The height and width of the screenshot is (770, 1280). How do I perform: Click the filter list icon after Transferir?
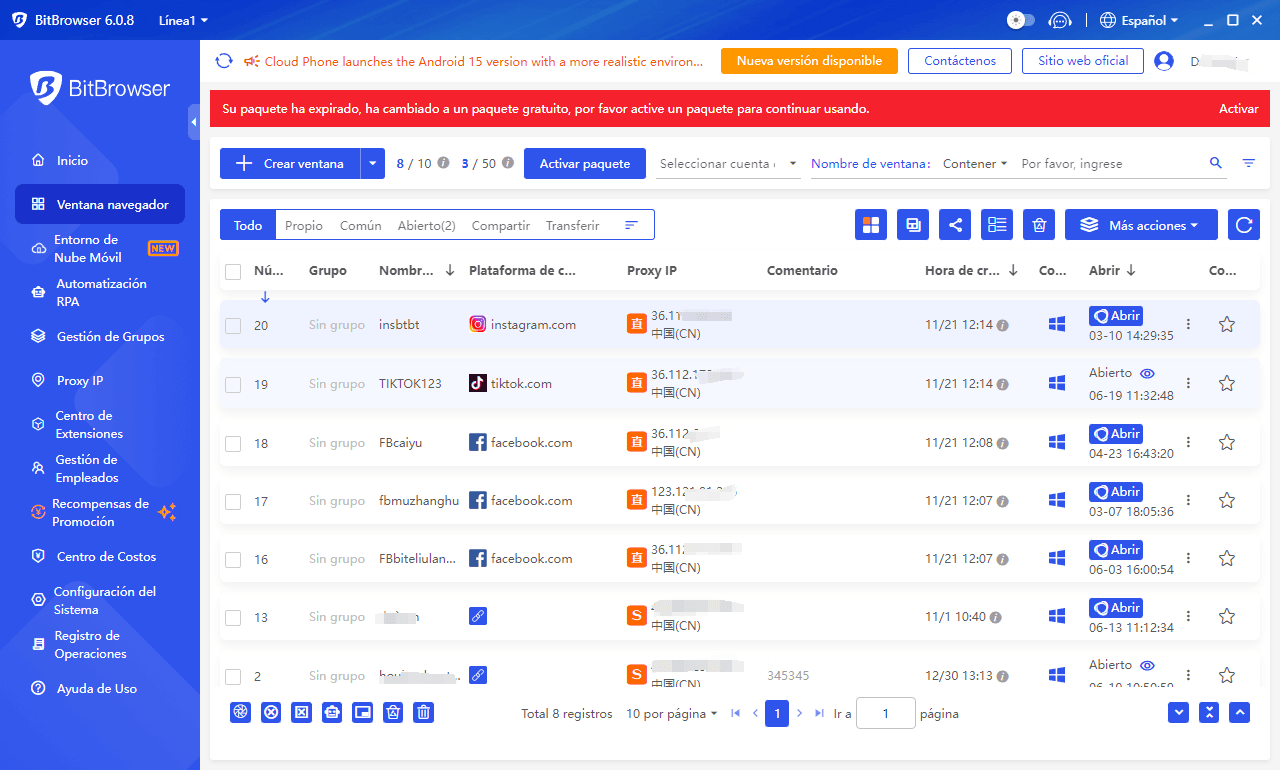pos(631,225)
